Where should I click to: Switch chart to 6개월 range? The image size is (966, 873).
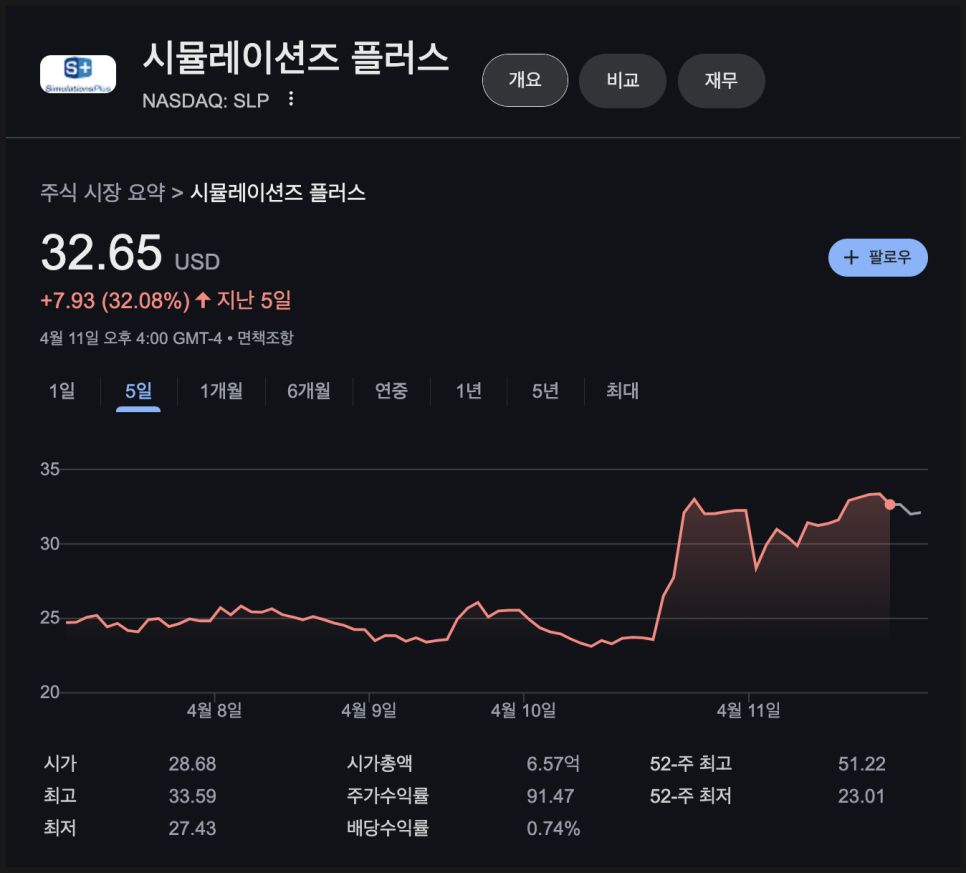coord(309,391)
